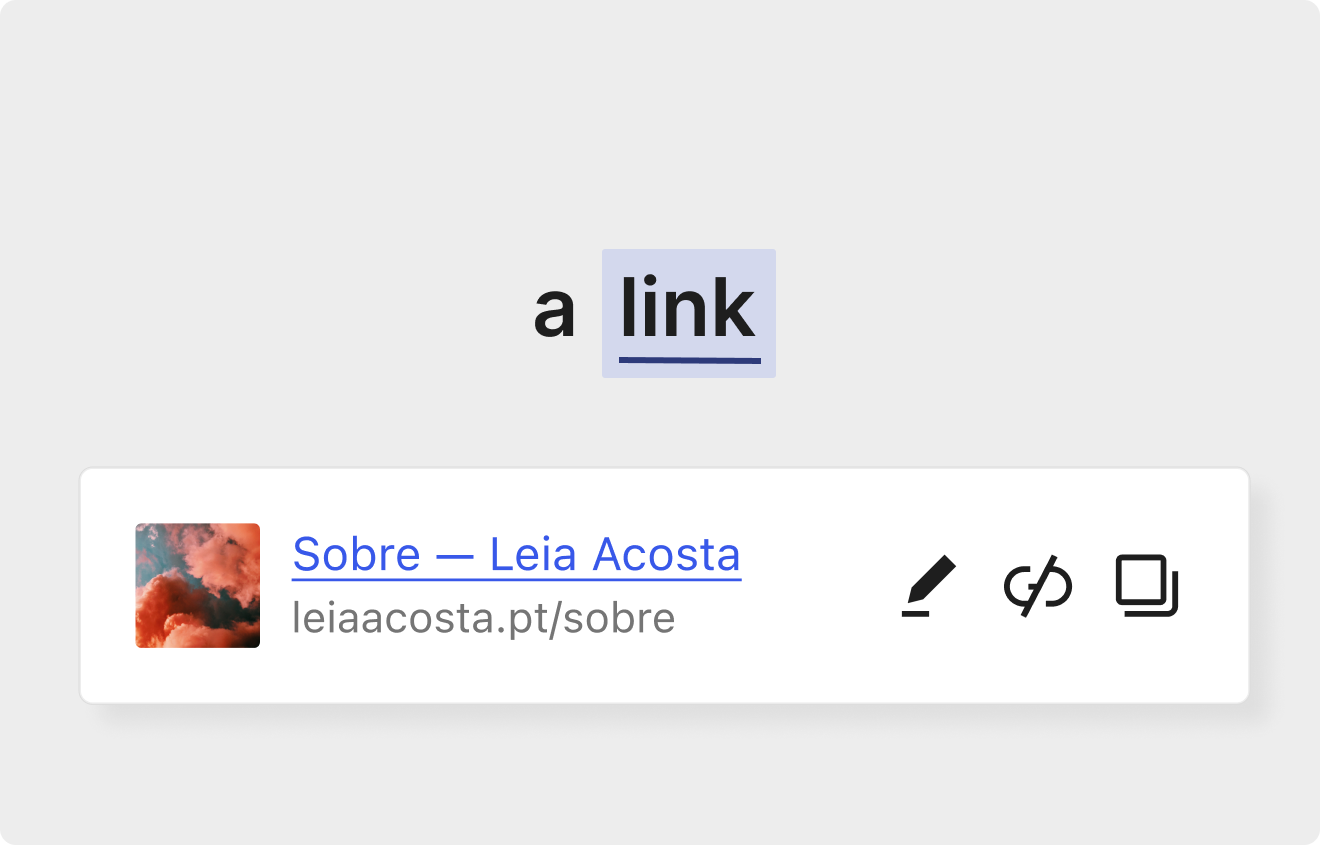Click the URL text below the page title
This screenshot has width=1320, height=845.
pos(483,618)
